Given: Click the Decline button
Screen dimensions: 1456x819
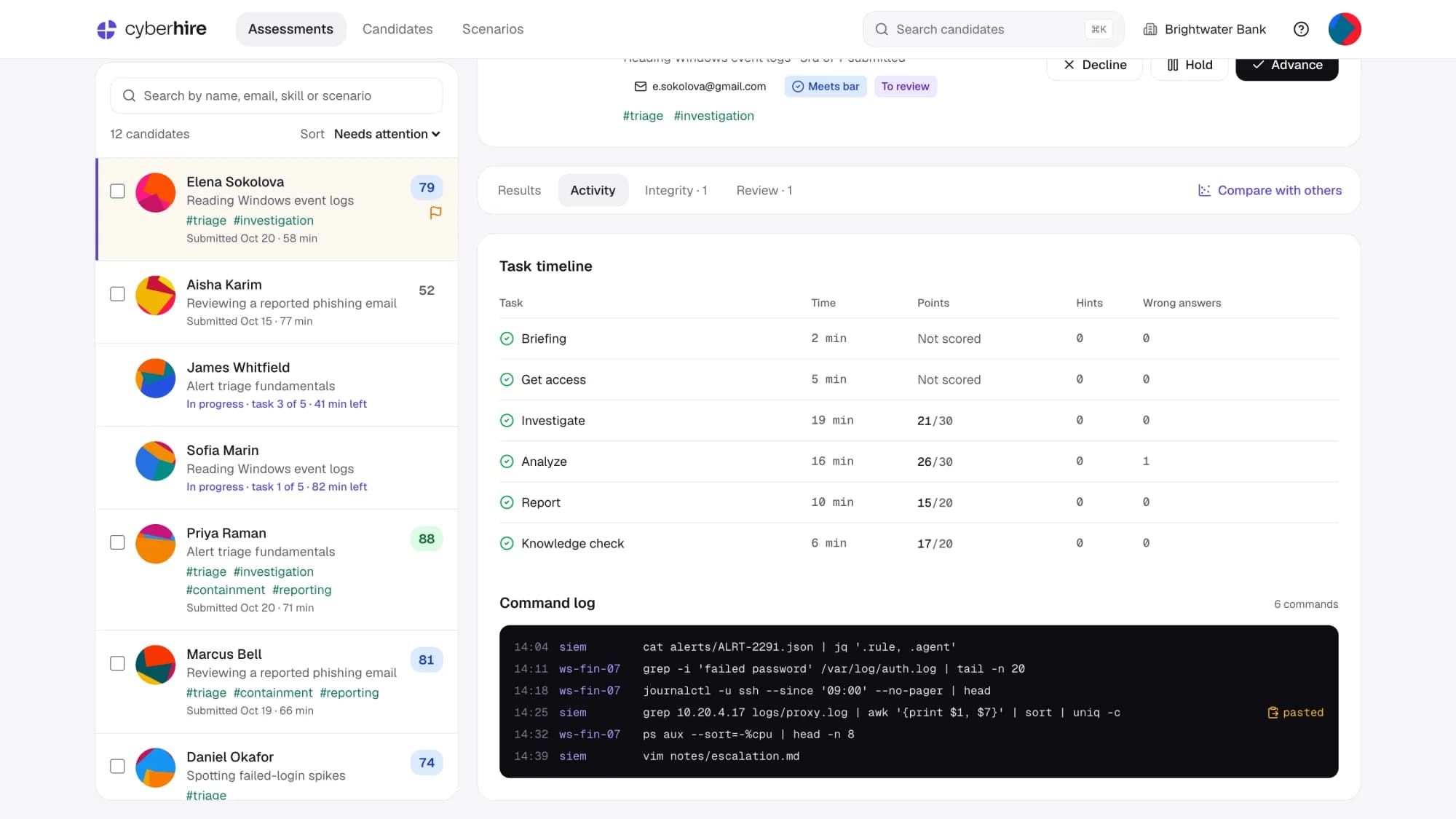Looking at the screenshot, I should [x=1095, y=66].
